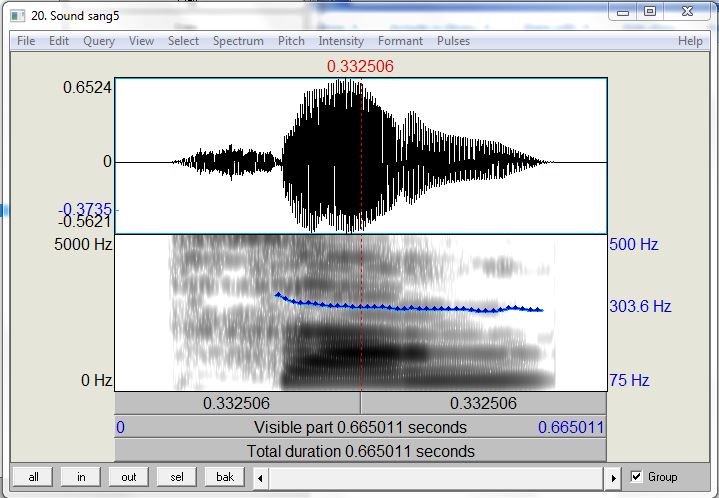This screenshot has width=719, height=498.
Task: Click the -0.5621 amplitude minimum label
Action: 85,222
